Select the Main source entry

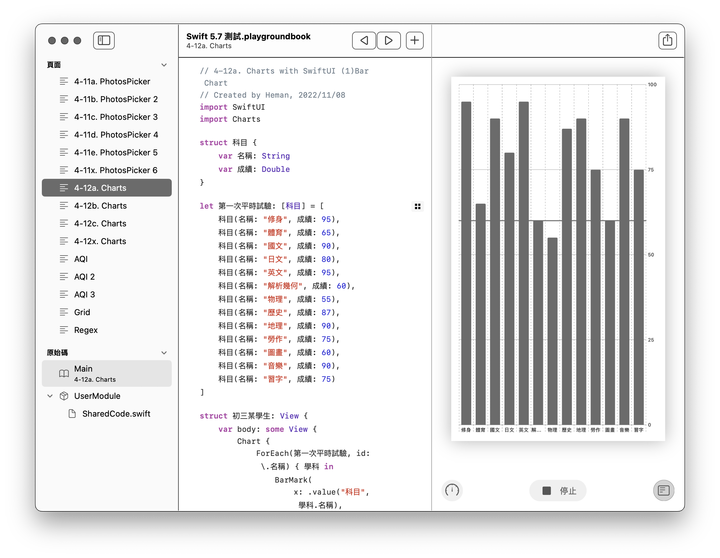pyautogui.click(x=107, y=373)
